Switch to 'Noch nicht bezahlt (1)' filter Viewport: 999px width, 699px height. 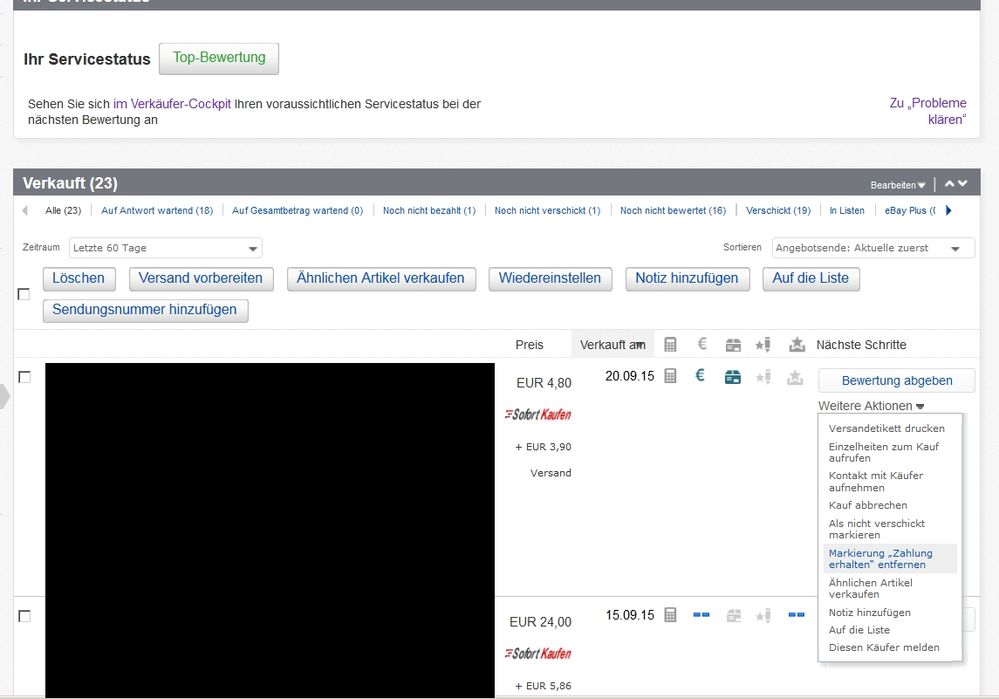[x=429, y=211]
